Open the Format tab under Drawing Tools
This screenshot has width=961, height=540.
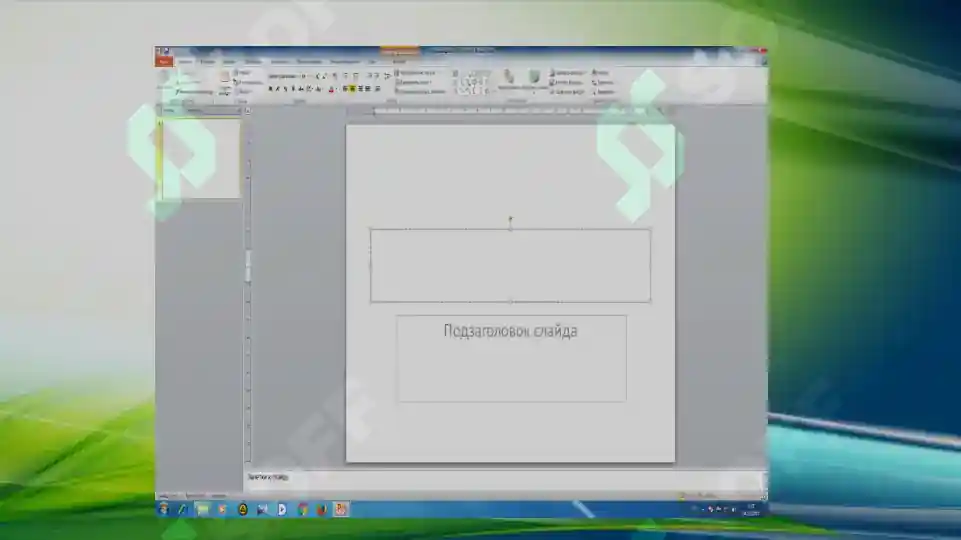pos(400,62)
